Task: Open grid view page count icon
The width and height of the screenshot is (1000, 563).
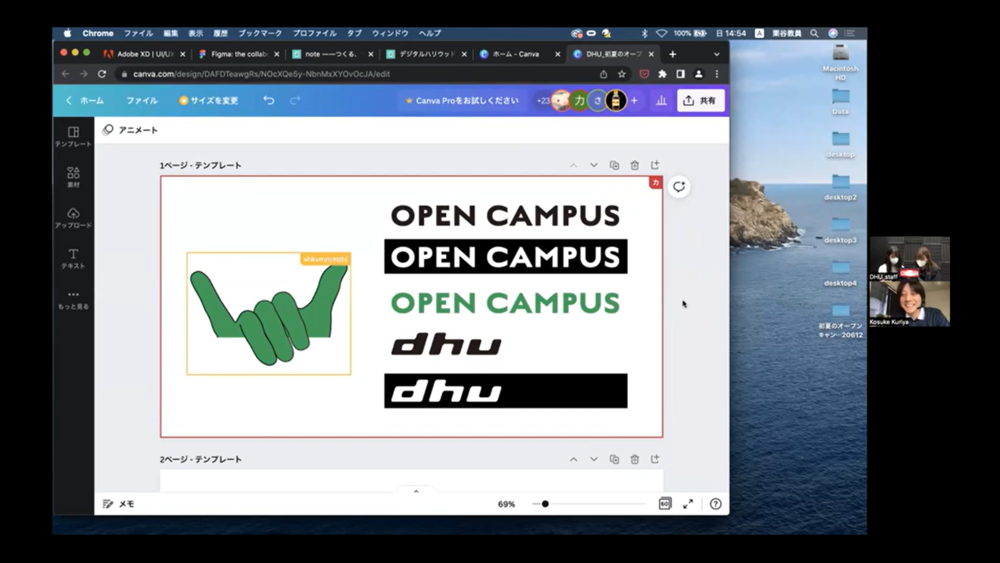Action: [665, 504]
